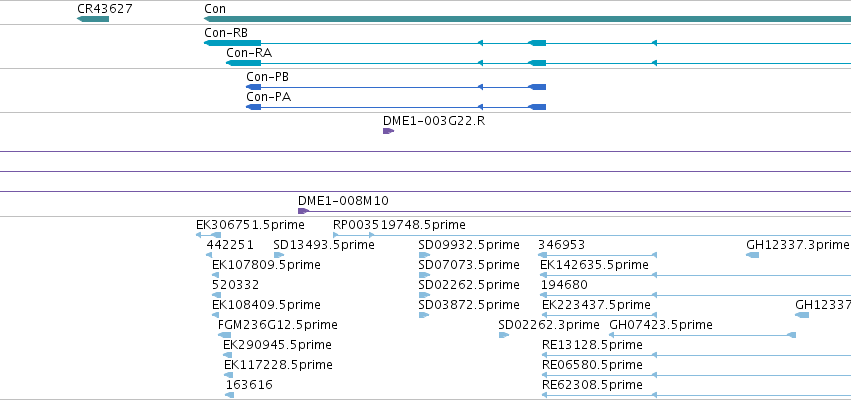This screenshot has width=851, height=400.
Task: Select the GH07423.5prime feature label
Action: pyautogui.click(x=661, y=325)
